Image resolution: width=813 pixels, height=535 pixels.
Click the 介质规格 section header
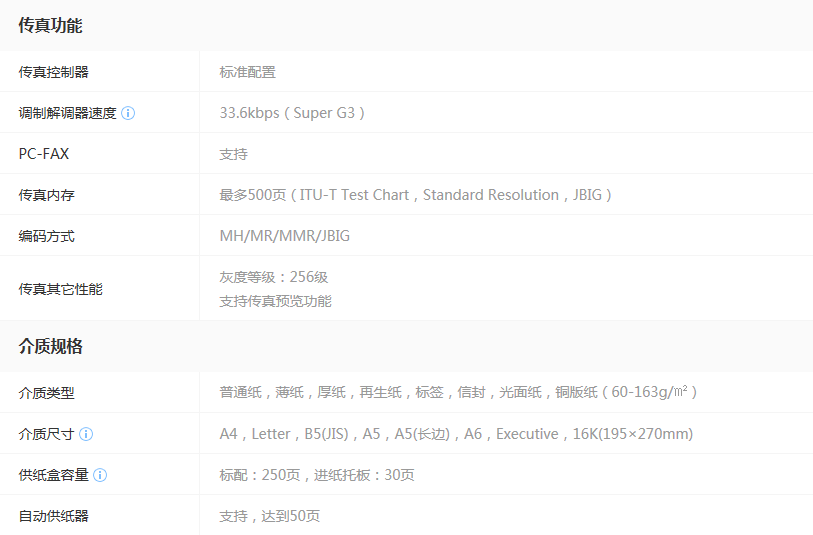50,347
